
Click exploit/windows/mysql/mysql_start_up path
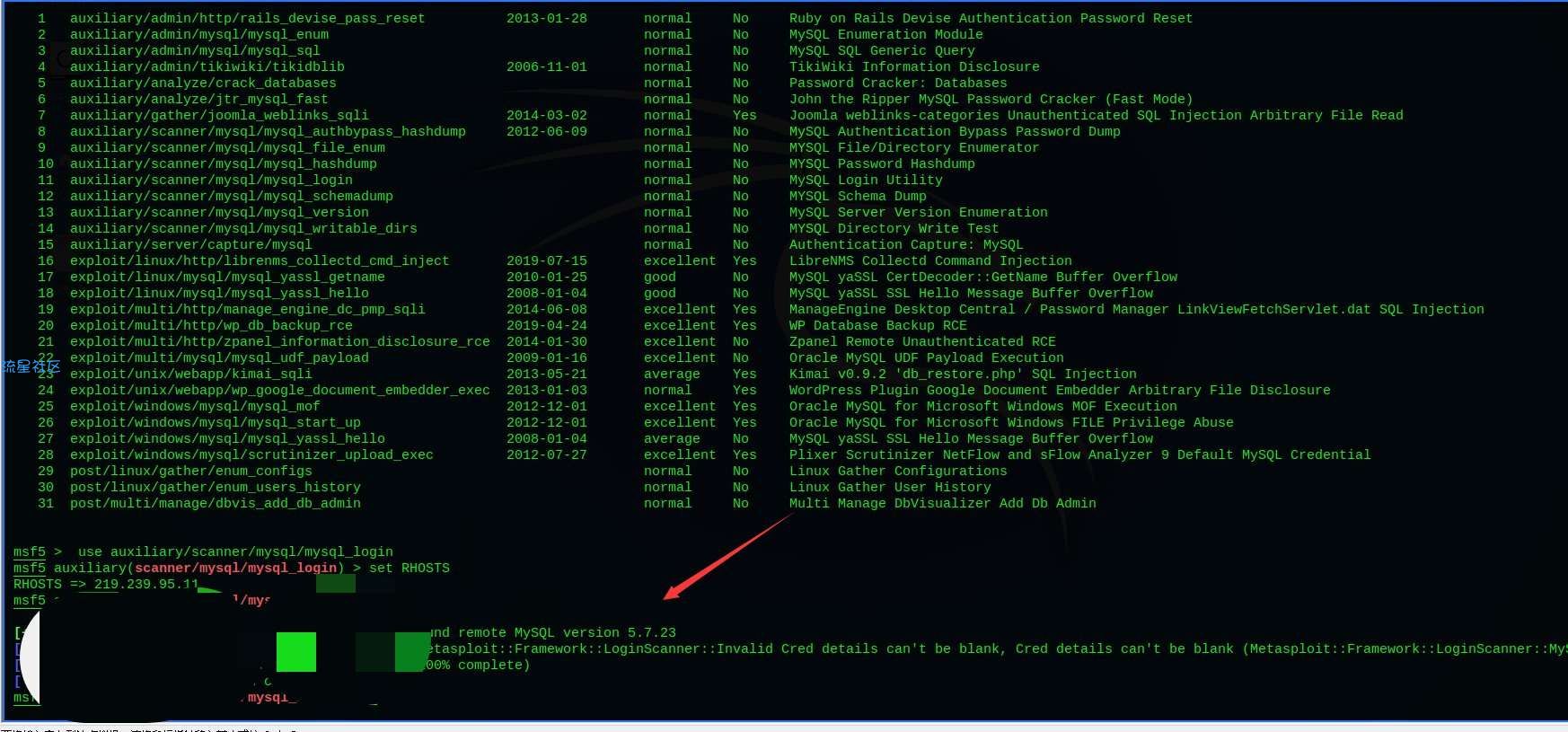coord(216,422)
